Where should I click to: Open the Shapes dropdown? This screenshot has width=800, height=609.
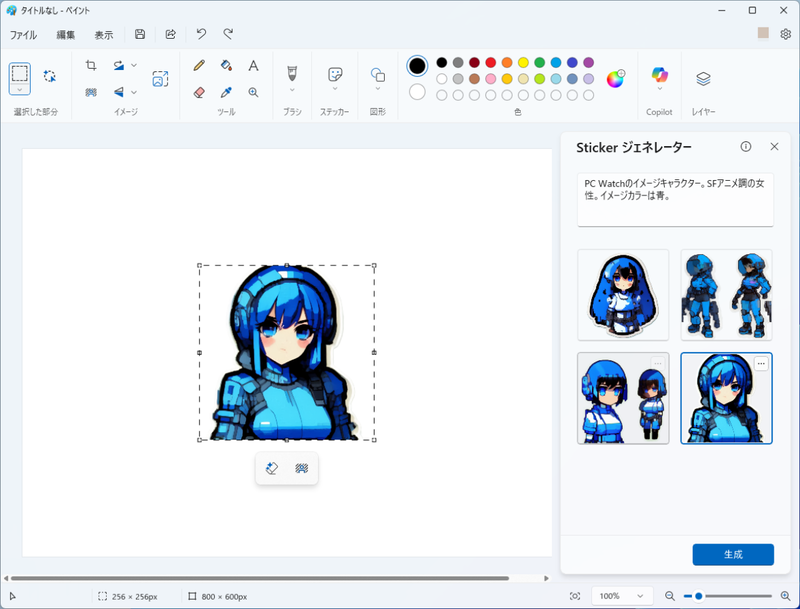[x=377, y=90]
